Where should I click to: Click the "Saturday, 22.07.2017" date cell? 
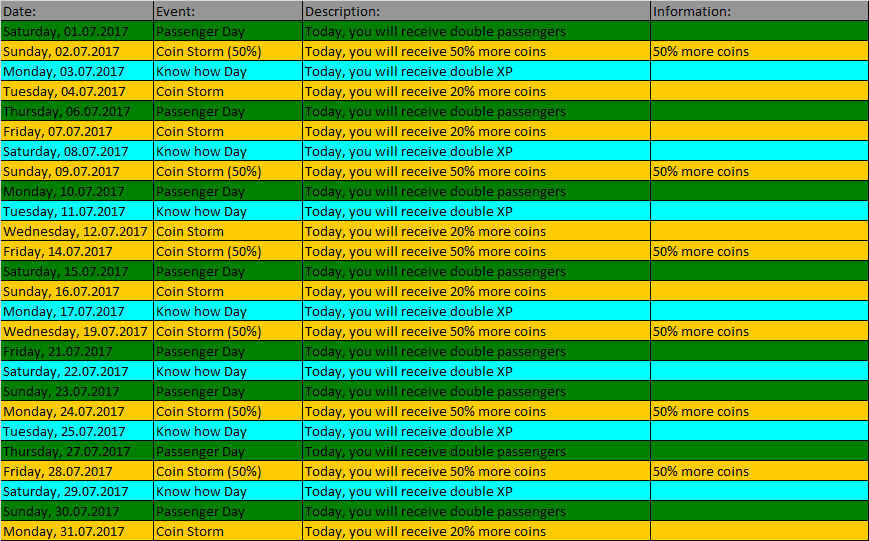click(77, 371)
